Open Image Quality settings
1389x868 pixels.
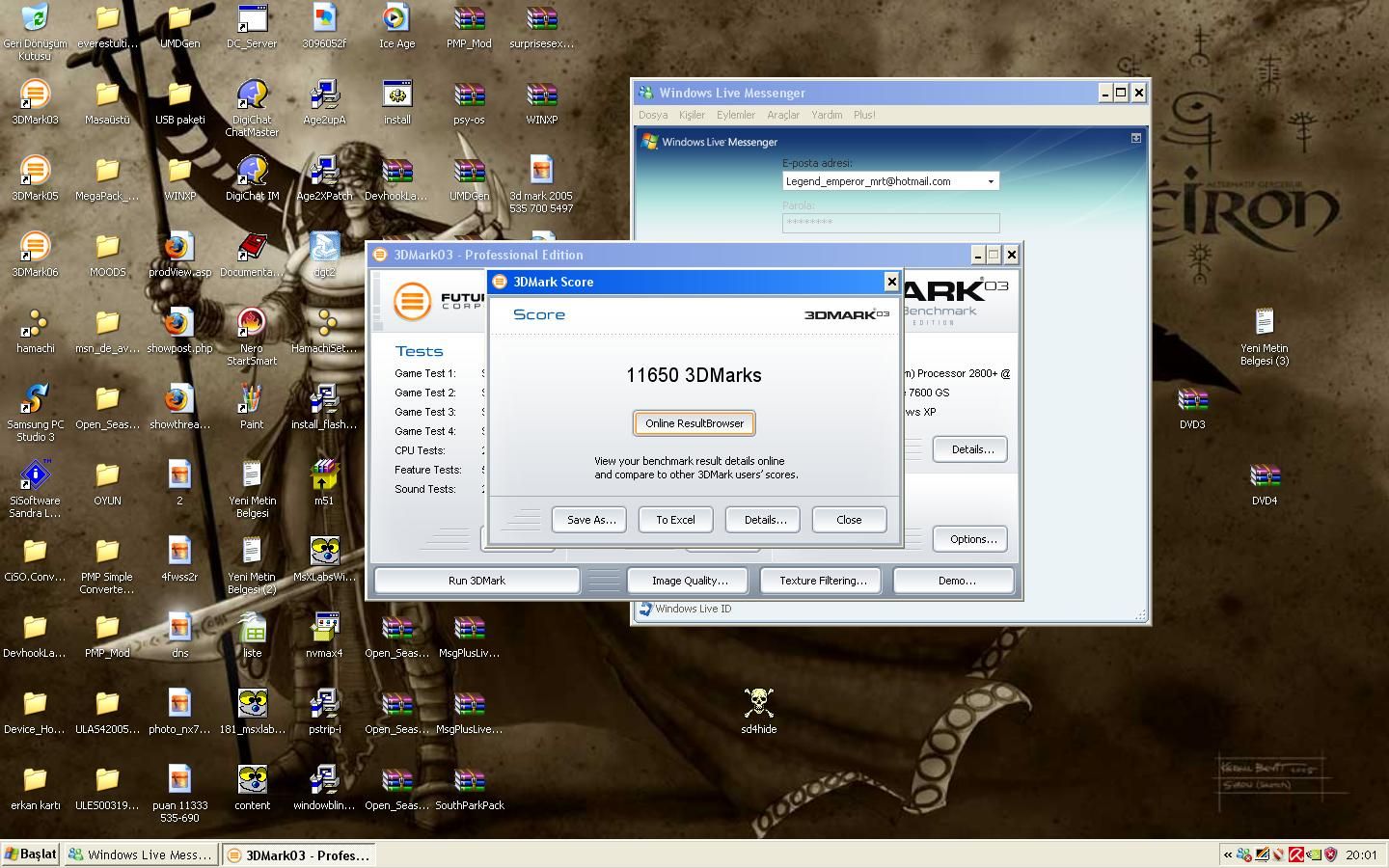point(690,581)
